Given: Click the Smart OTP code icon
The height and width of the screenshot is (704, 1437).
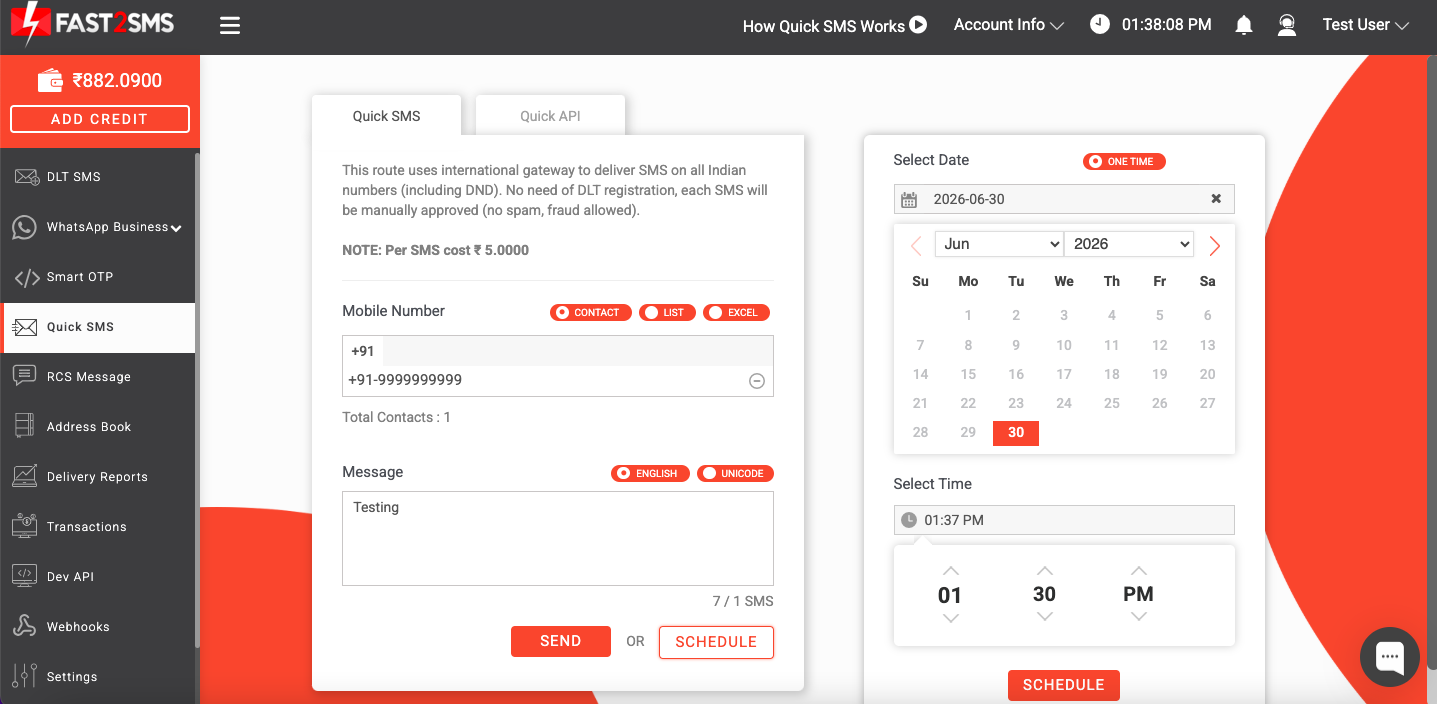Looking at the screenshot, I should tap(27, 277).
